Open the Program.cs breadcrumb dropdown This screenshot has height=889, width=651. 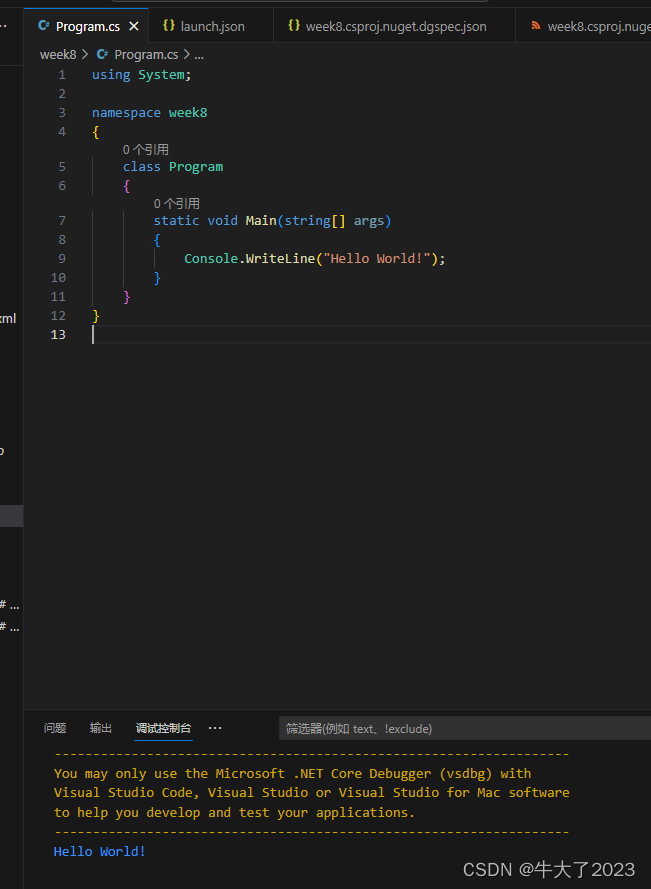click(146, 55)
